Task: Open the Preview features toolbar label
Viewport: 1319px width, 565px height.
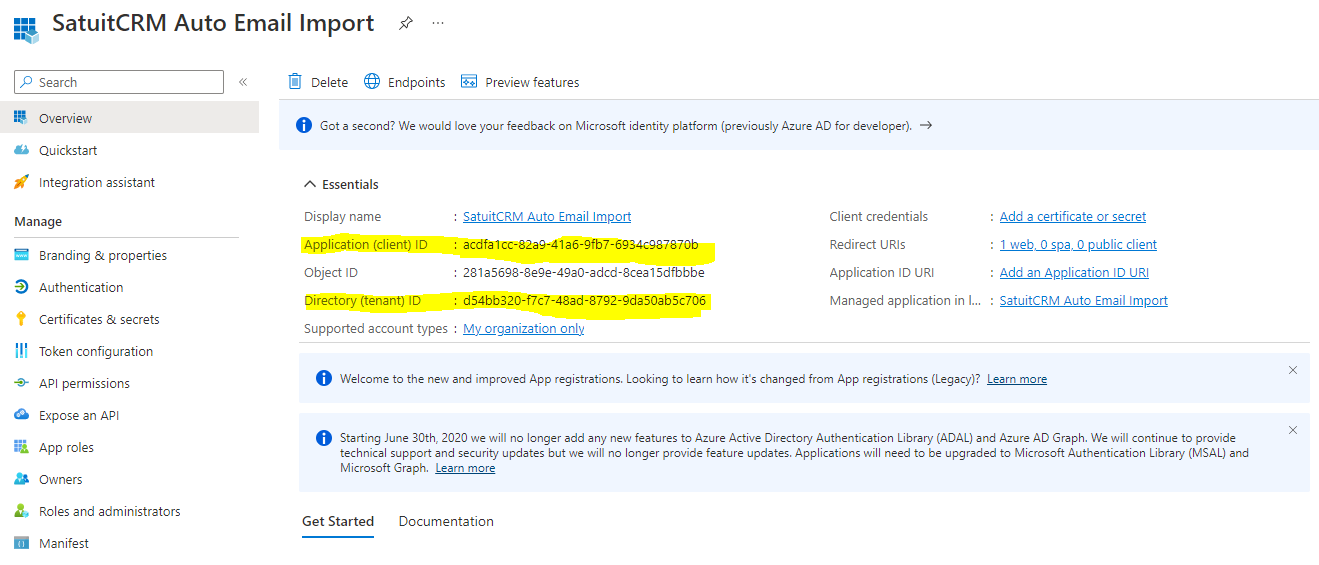Action: (x=532, y=82)
